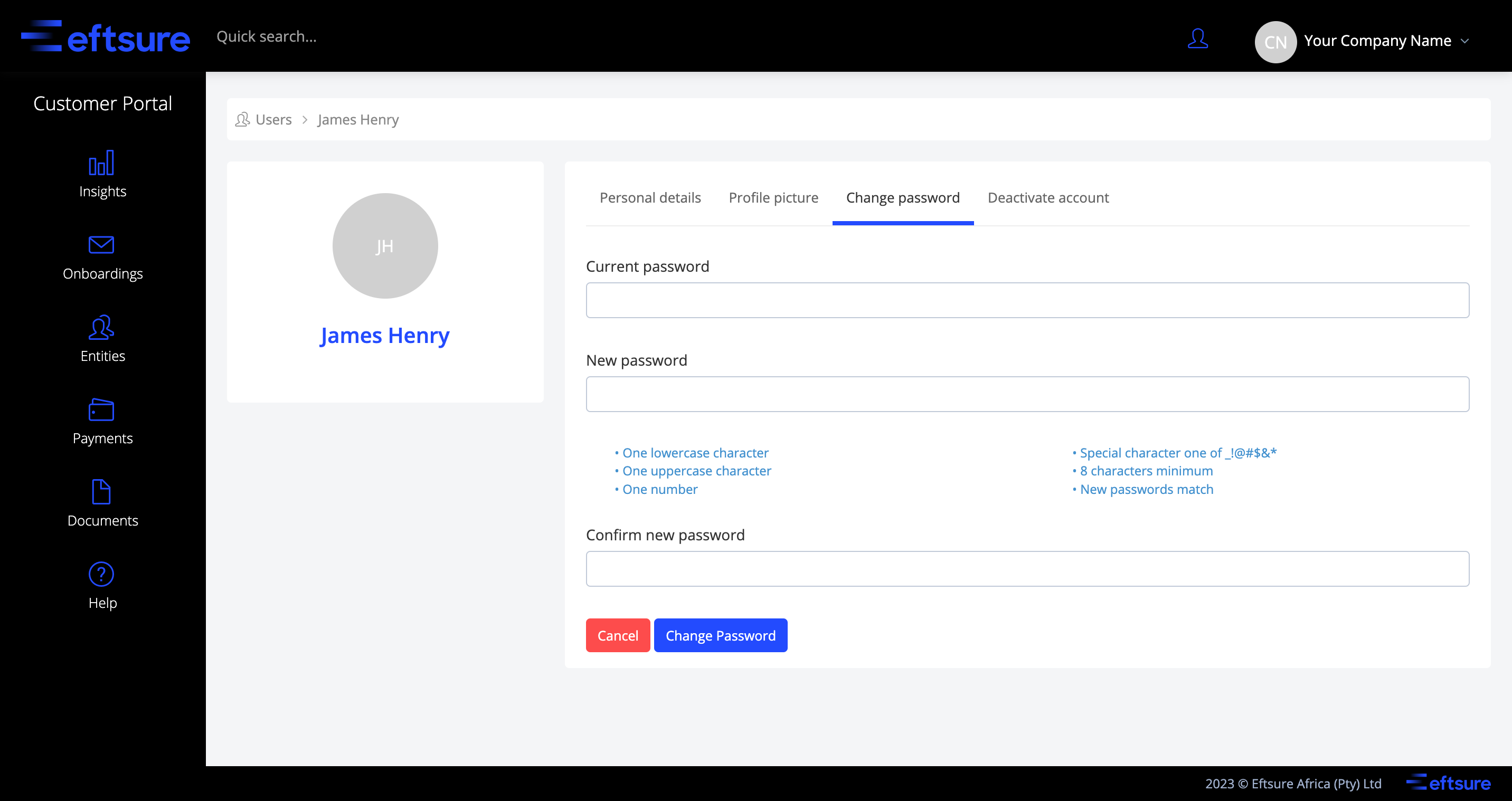Open the Documents file icon
The image size is (1512, 801).
pyautogui.click(x=101, y=492)
